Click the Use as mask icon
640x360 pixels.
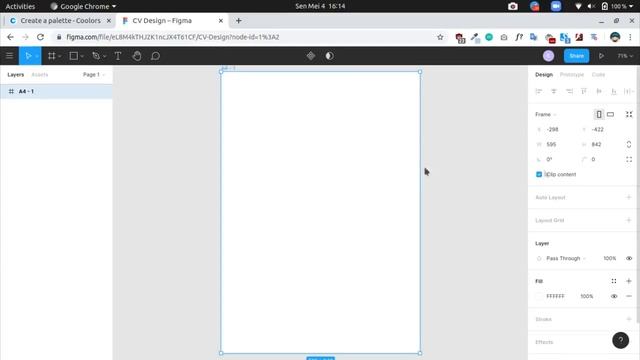[x=329, y=56]
